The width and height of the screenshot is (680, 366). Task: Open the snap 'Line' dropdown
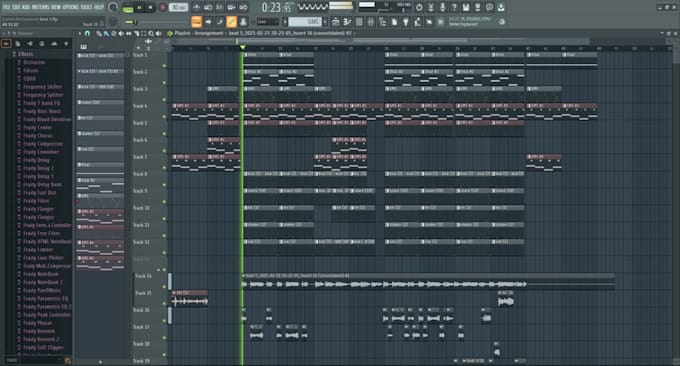pyautogui.click(x=267, y=22)
